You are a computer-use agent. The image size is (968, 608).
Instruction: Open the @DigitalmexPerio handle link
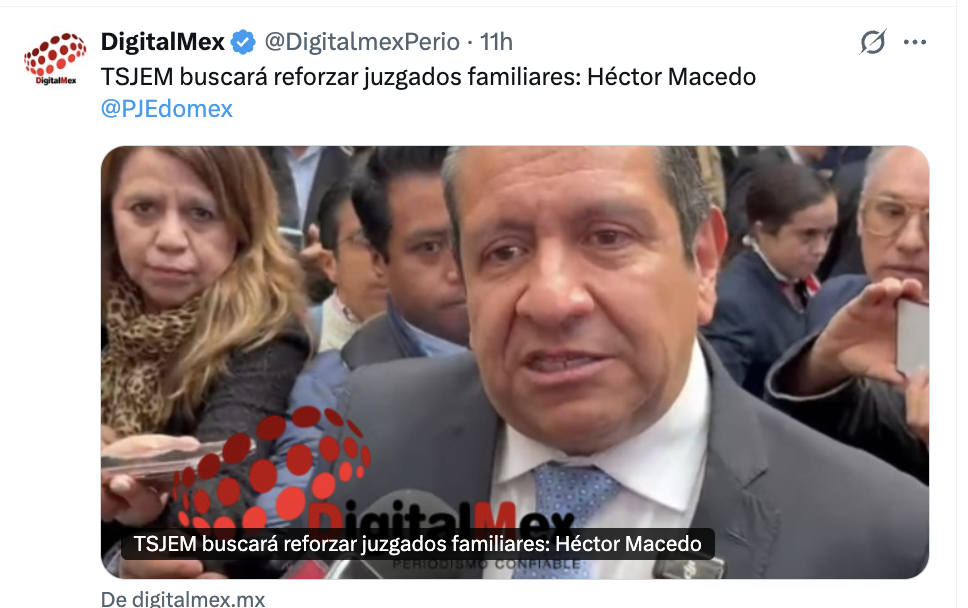pyautogui.click(x=362, y=42)
